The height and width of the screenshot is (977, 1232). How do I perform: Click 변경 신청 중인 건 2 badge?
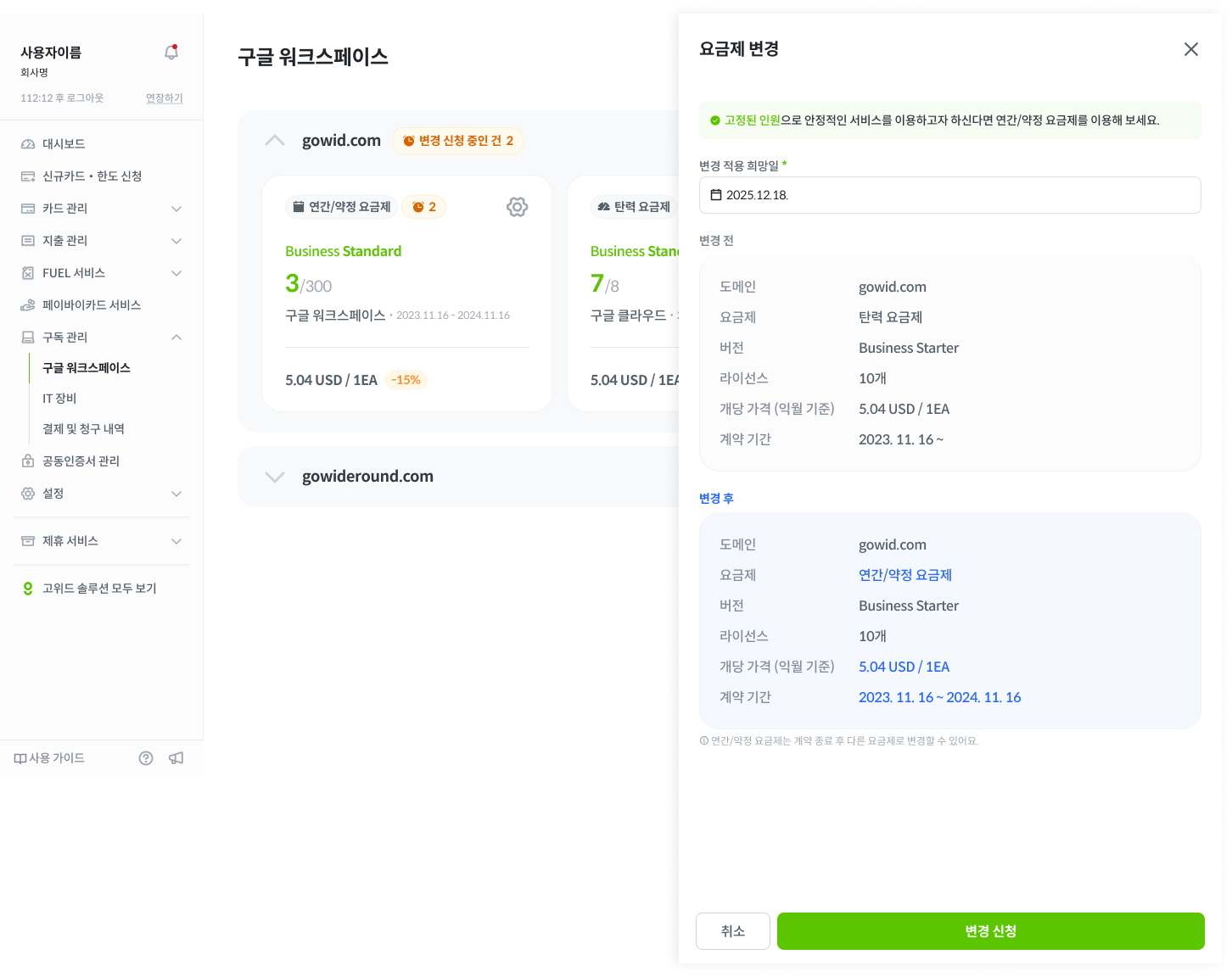click(458, 141)
